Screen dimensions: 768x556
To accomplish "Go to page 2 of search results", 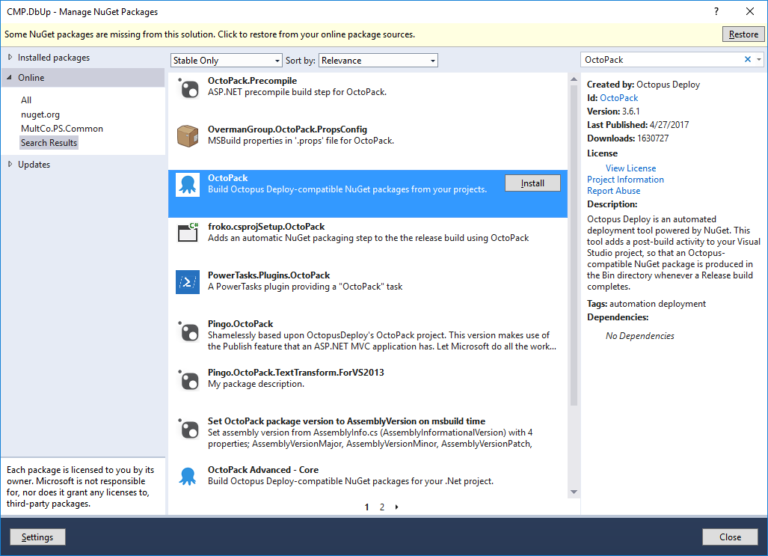I will 381,507.
